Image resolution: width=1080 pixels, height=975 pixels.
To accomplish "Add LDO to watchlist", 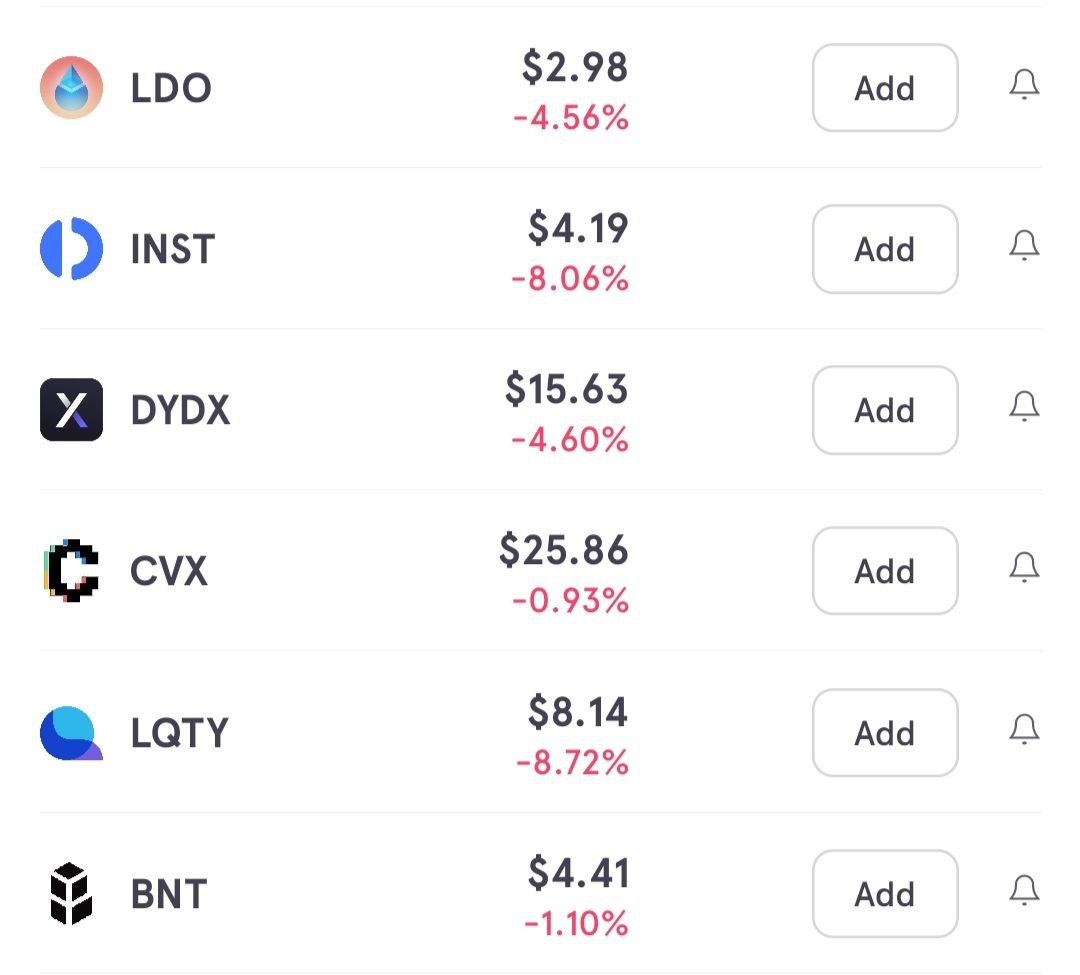I will coord(885,88).
